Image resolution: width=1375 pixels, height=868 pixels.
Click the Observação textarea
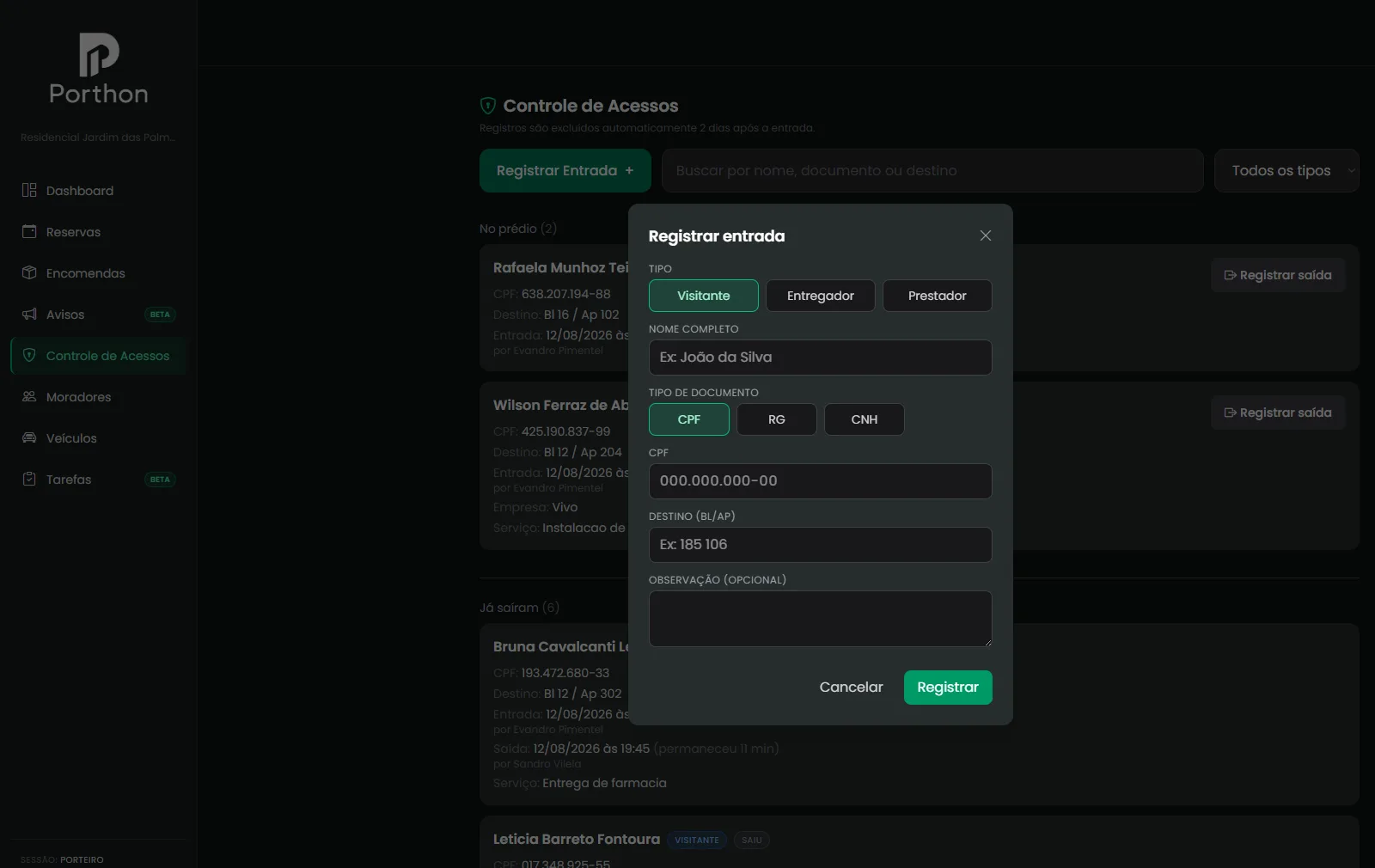(x=821, y=619)
